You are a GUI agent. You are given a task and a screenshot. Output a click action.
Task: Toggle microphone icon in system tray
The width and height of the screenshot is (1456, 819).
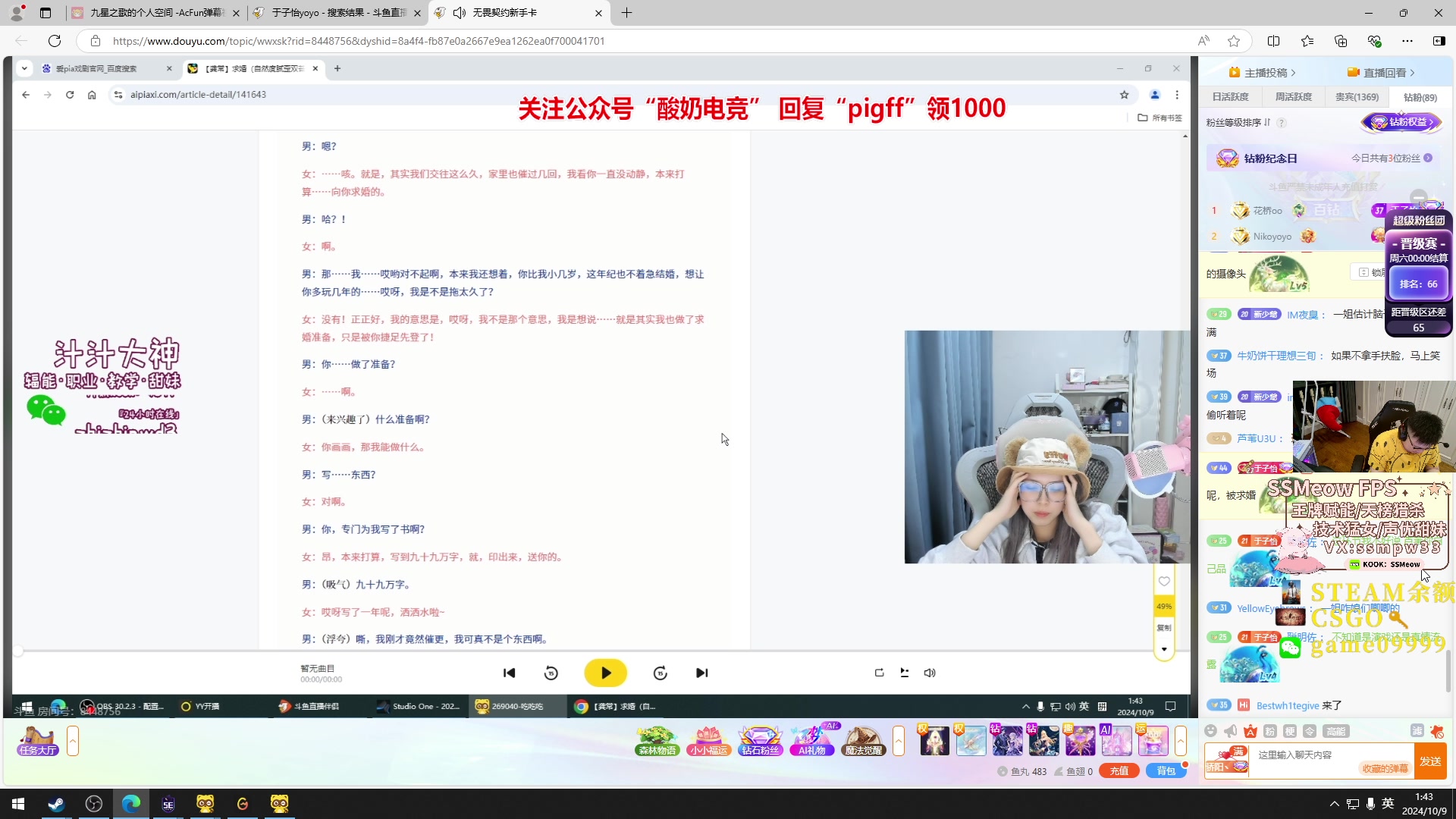(1370, 804)
